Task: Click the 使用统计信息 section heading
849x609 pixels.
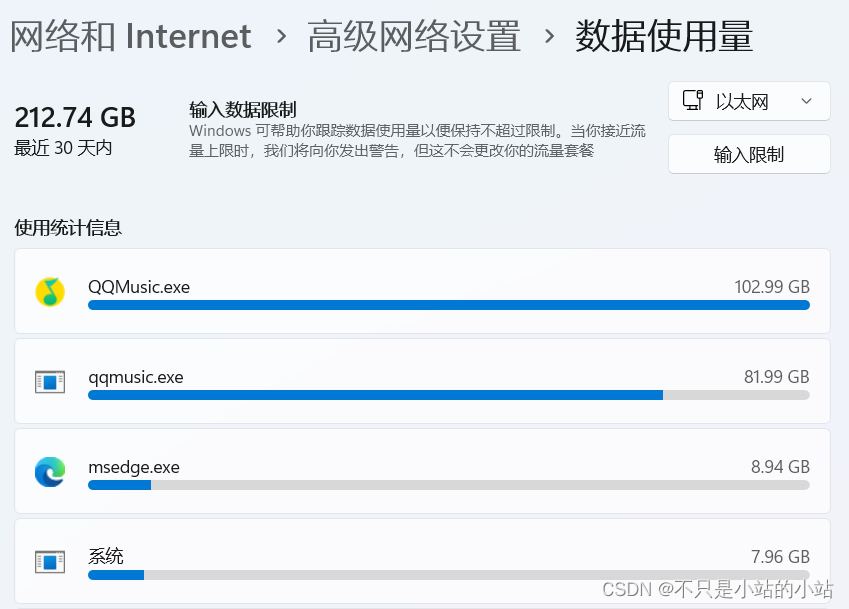Action: [67, 228]
